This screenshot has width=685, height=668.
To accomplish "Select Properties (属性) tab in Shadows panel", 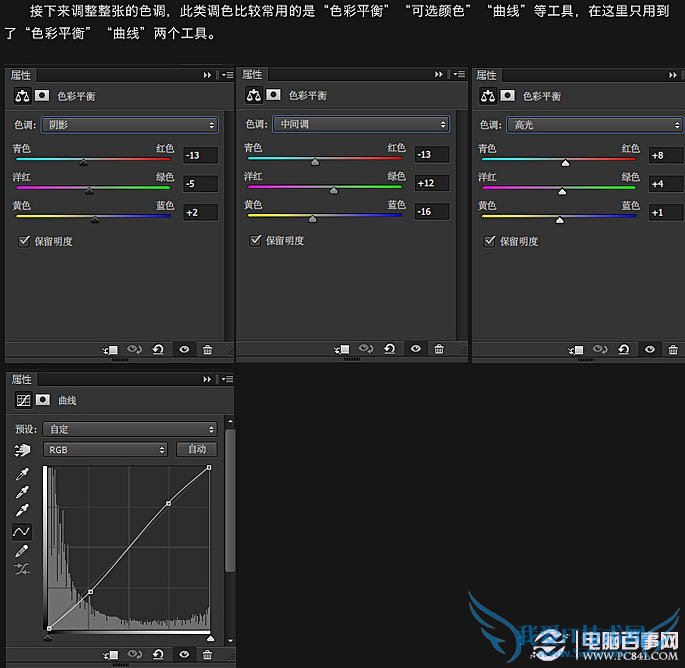I will pos(21,75).
